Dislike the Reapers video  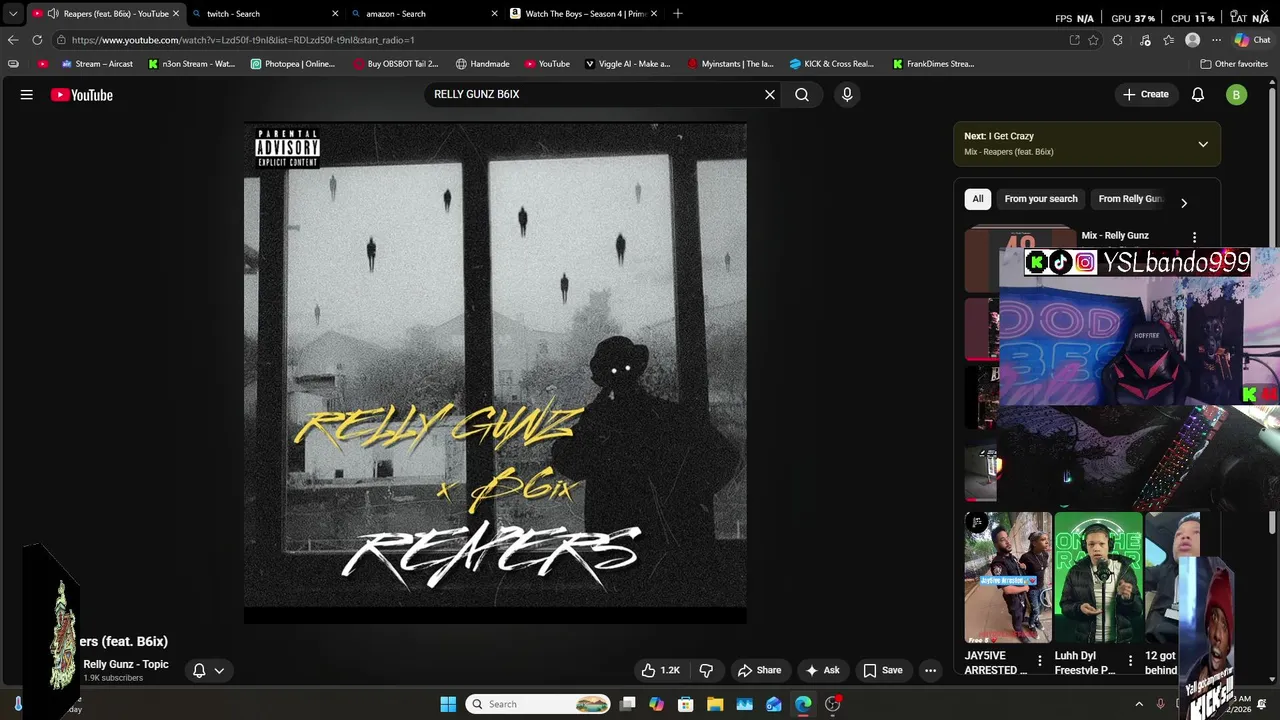(706, 670)
